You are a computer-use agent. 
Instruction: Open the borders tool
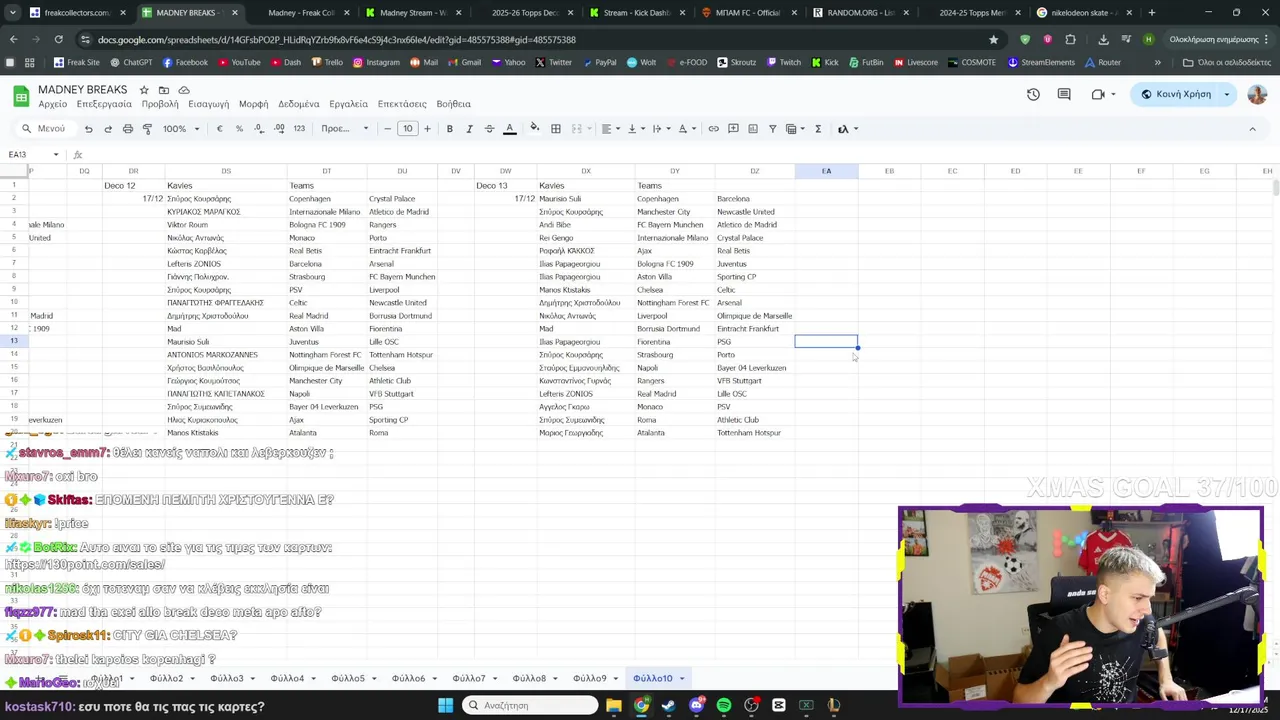(x=556, y=129)
